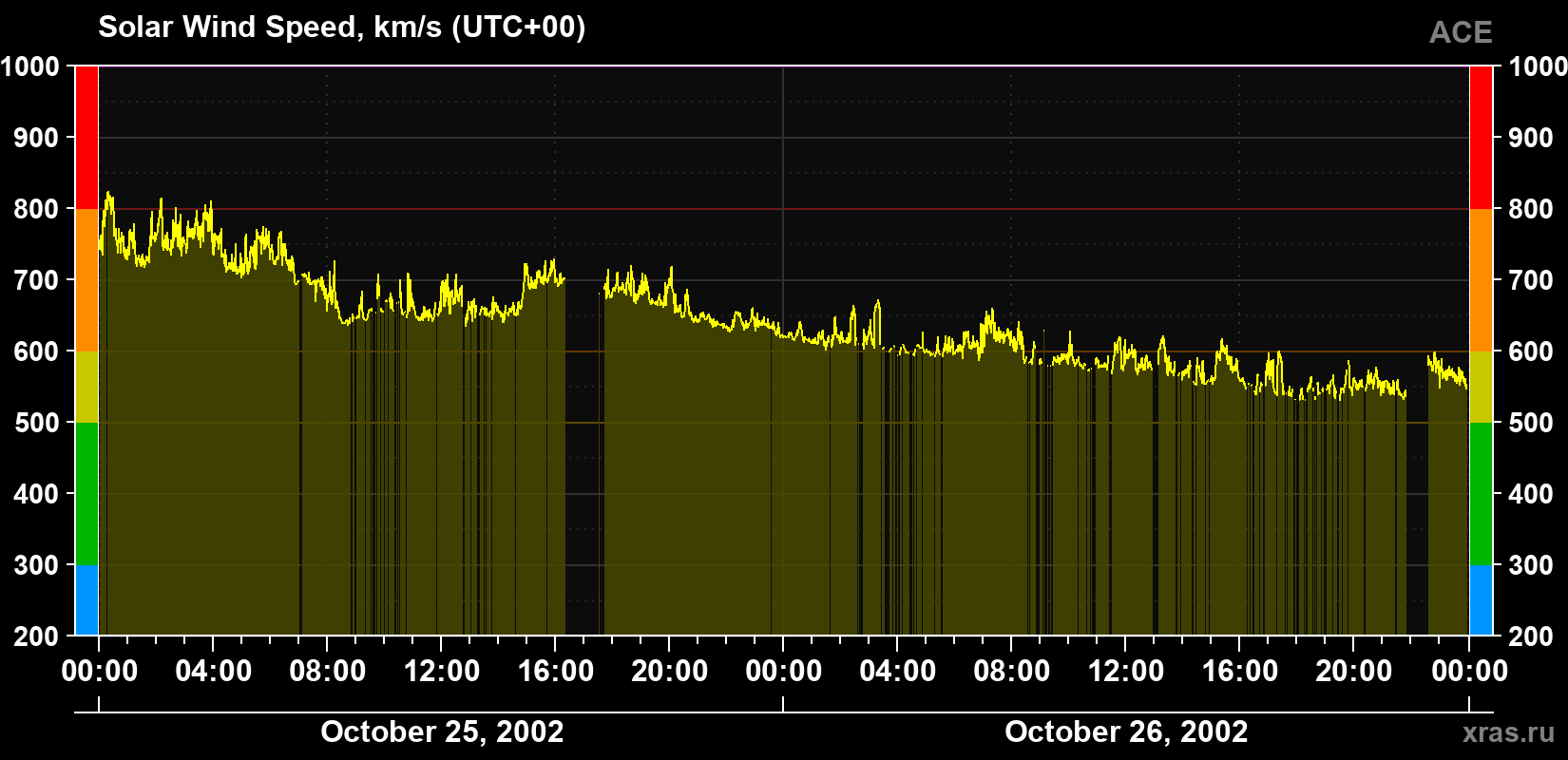Click the 800 label on the left axis
Viewport: 1568px width, 760px height.
click(37, 209)
